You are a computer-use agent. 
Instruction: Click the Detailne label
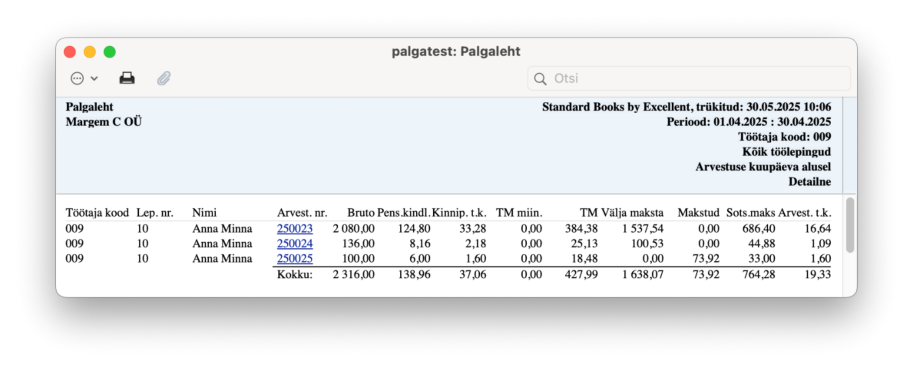tap(810, 182)
